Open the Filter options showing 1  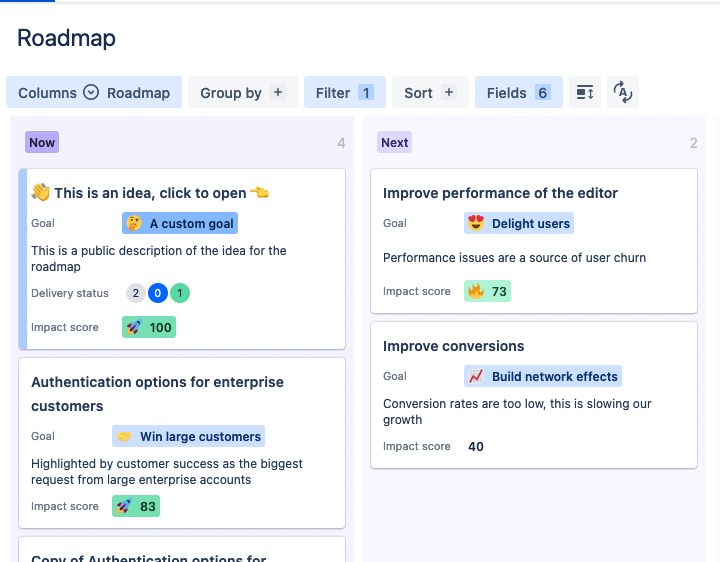pos(345,92)
